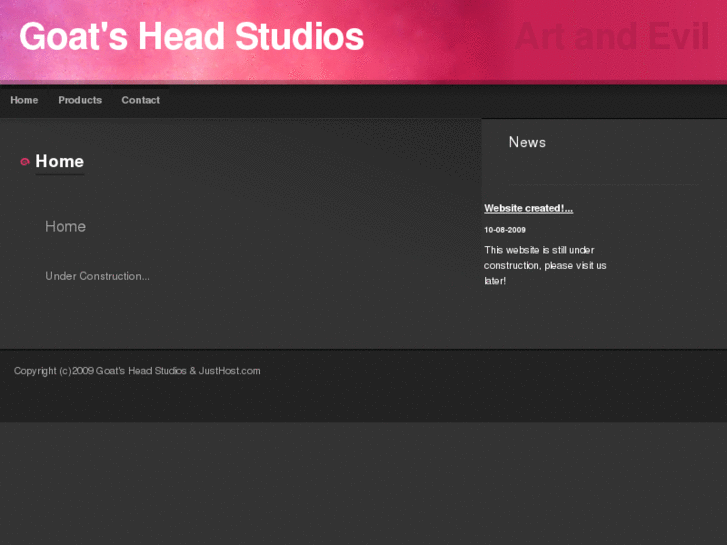Click the underline beneath the Home heading
Image resolution: width=727 pixels, height=545 pixels.
(59, 175)
